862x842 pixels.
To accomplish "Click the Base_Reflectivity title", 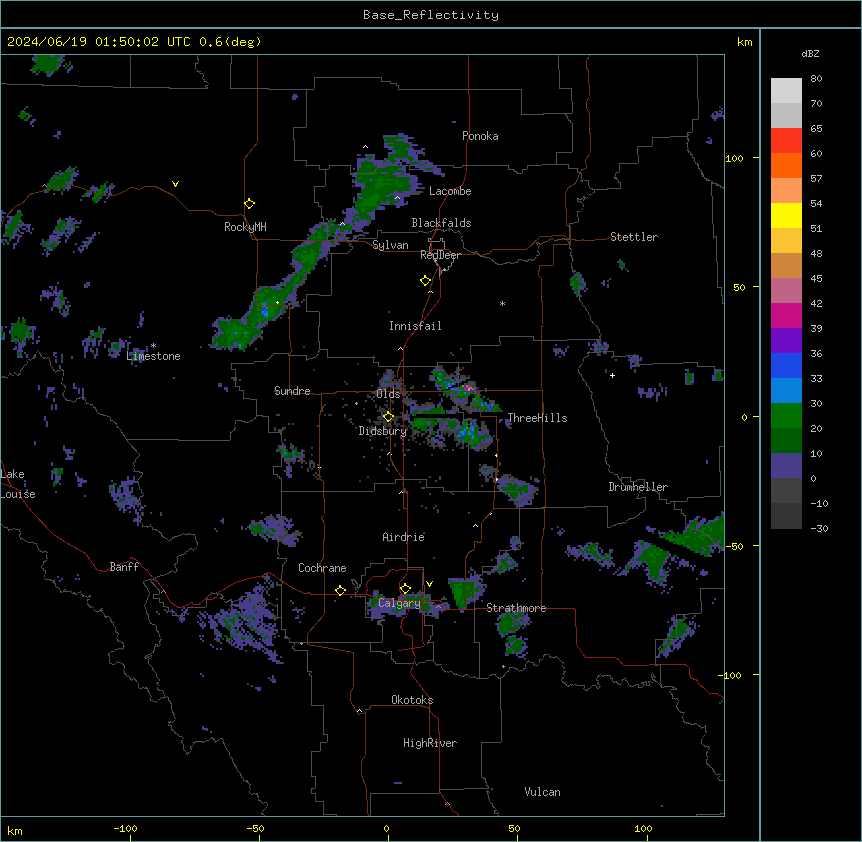I will click(431, 15).
